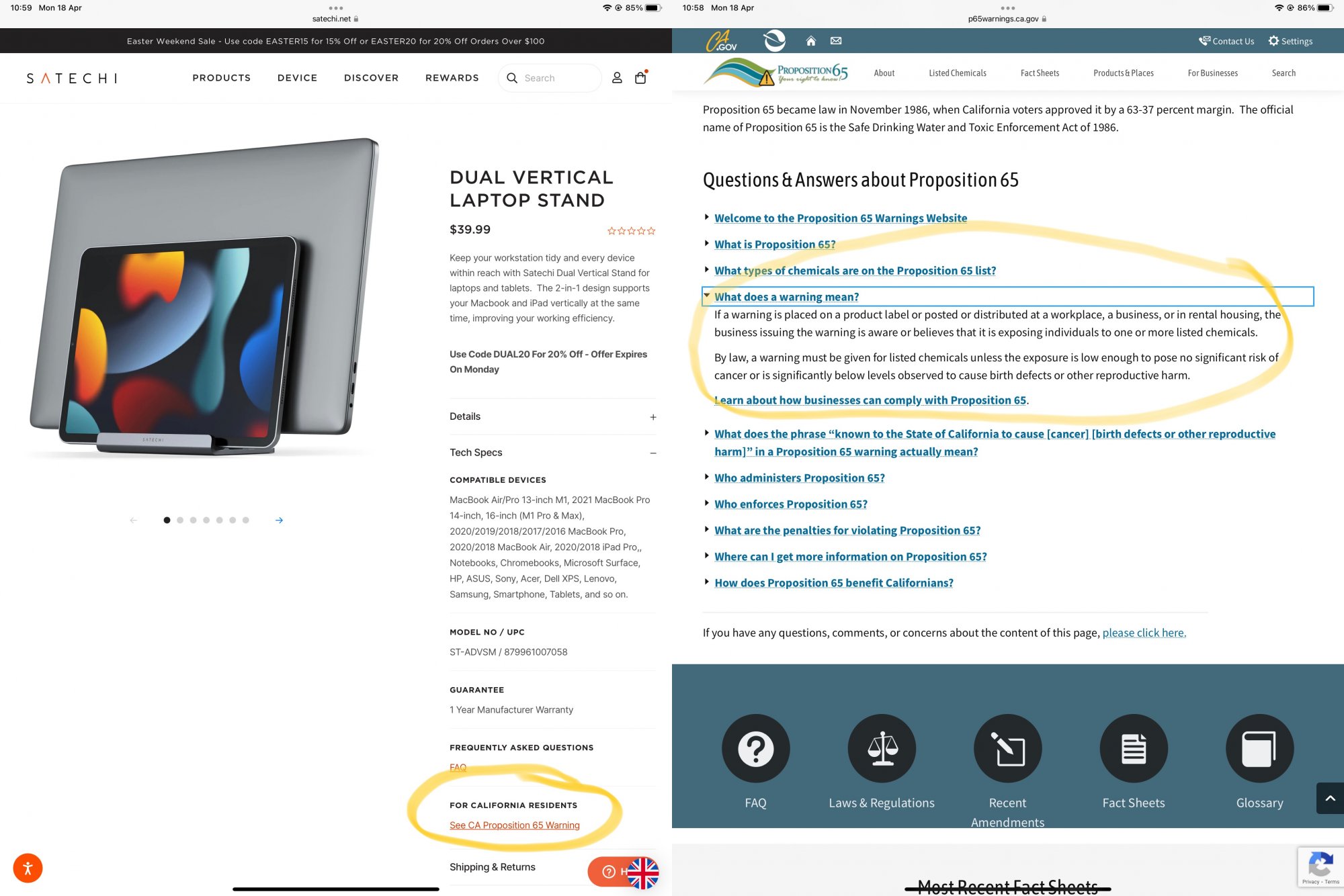Collapse the Tech Specs section
This screenshot has width=1344, height=896.
point(552,453)
